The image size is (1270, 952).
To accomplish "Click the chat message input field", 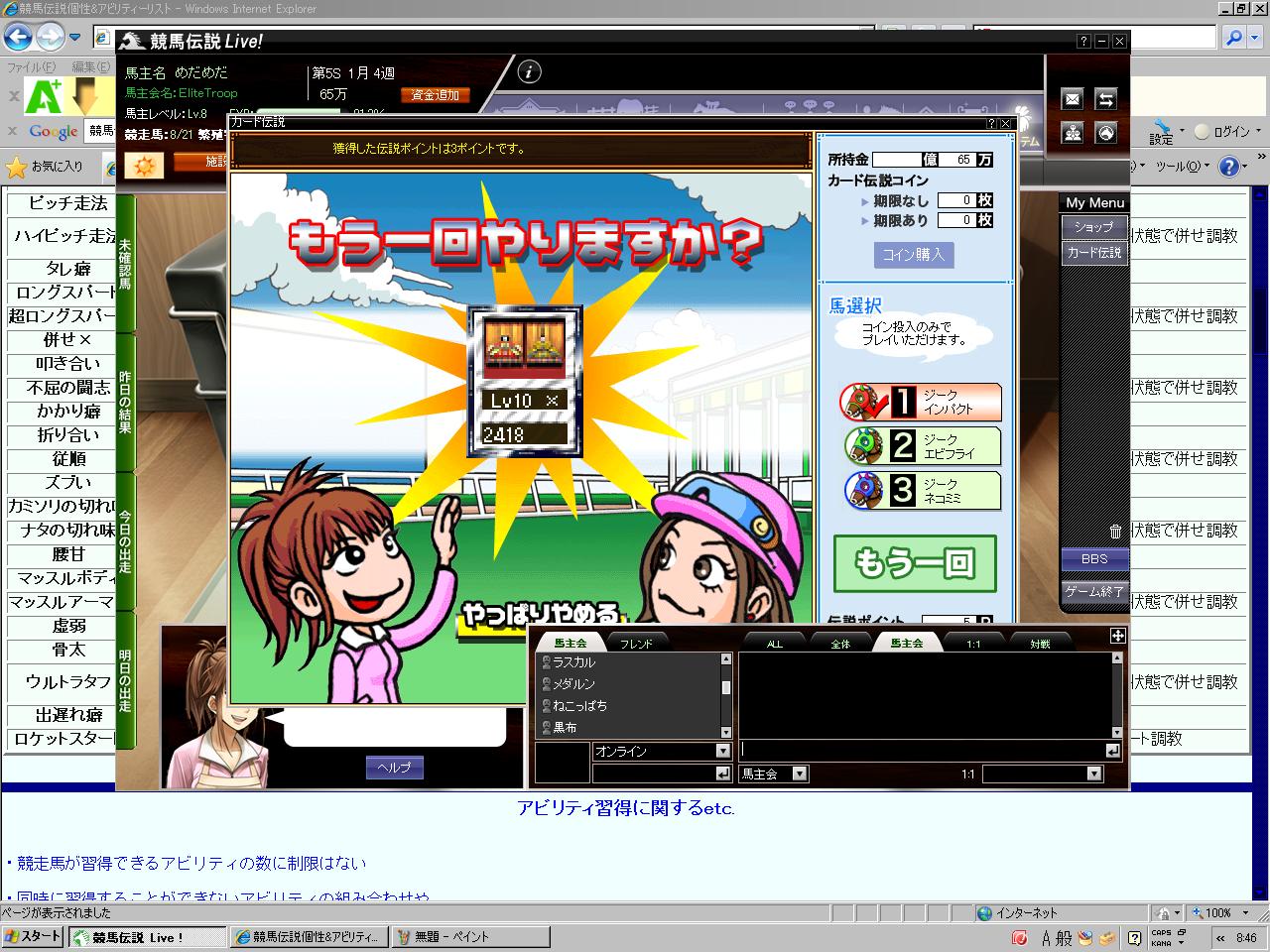I will tap(923, 751).
